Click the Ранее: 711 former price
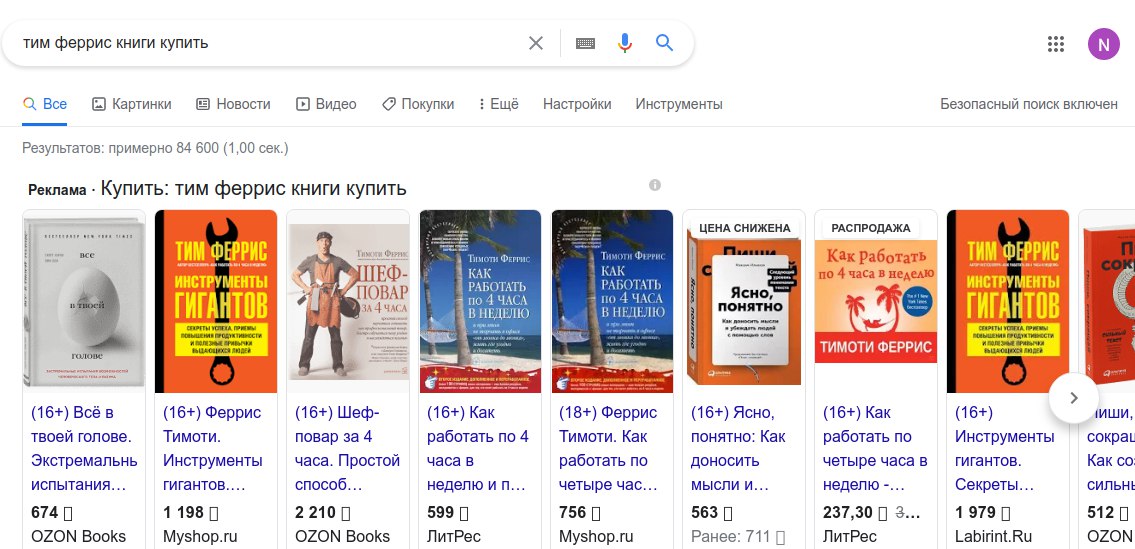The width and height of the screenshot is (1135, 549). click(737, 537)
